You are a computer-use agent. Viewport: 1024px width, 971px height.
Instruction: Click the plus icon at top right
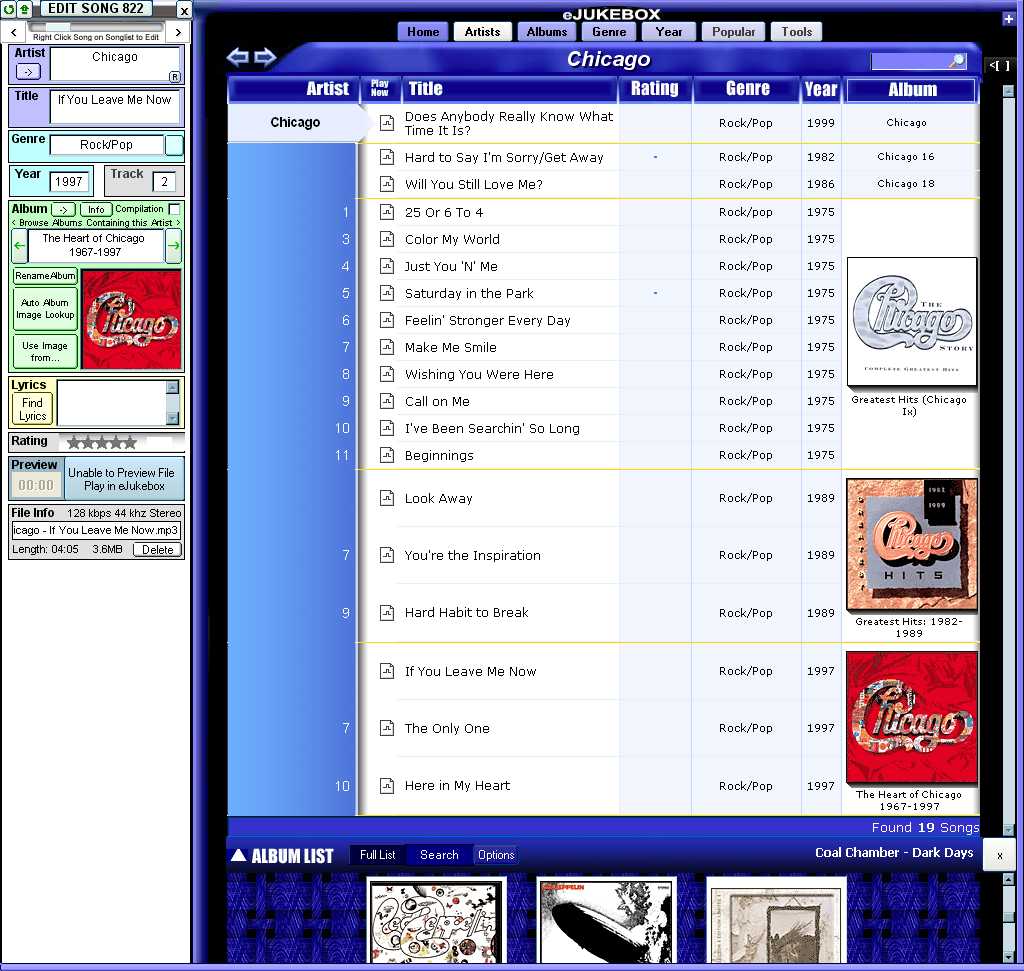pyautogui.click(x=1008, y=19)
